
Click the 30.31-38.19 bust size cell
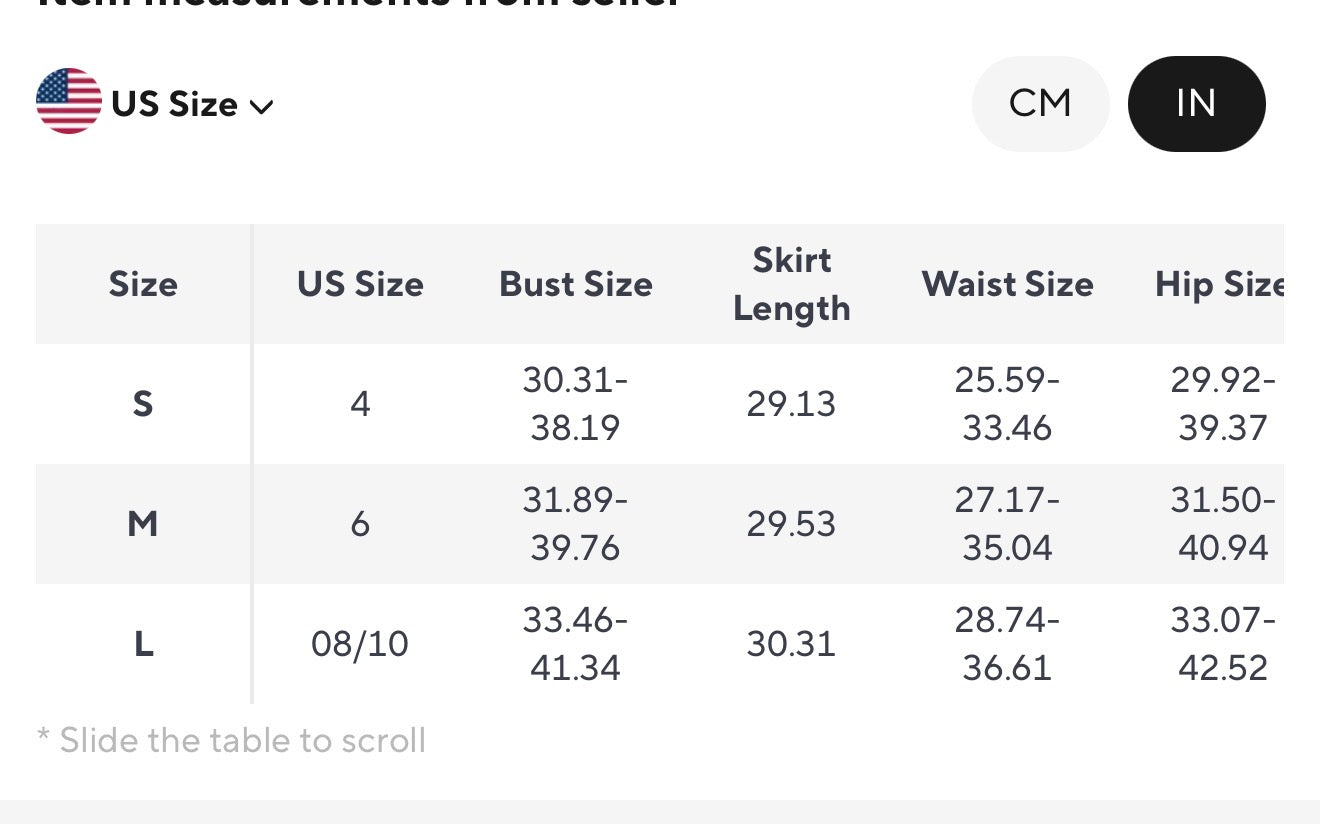tap(575, 404)
